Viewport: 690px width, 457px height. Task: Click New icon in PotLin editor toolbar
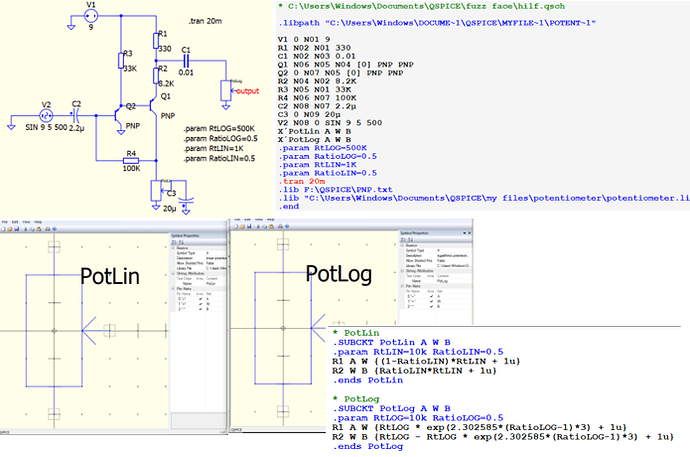tap(3, 229)
